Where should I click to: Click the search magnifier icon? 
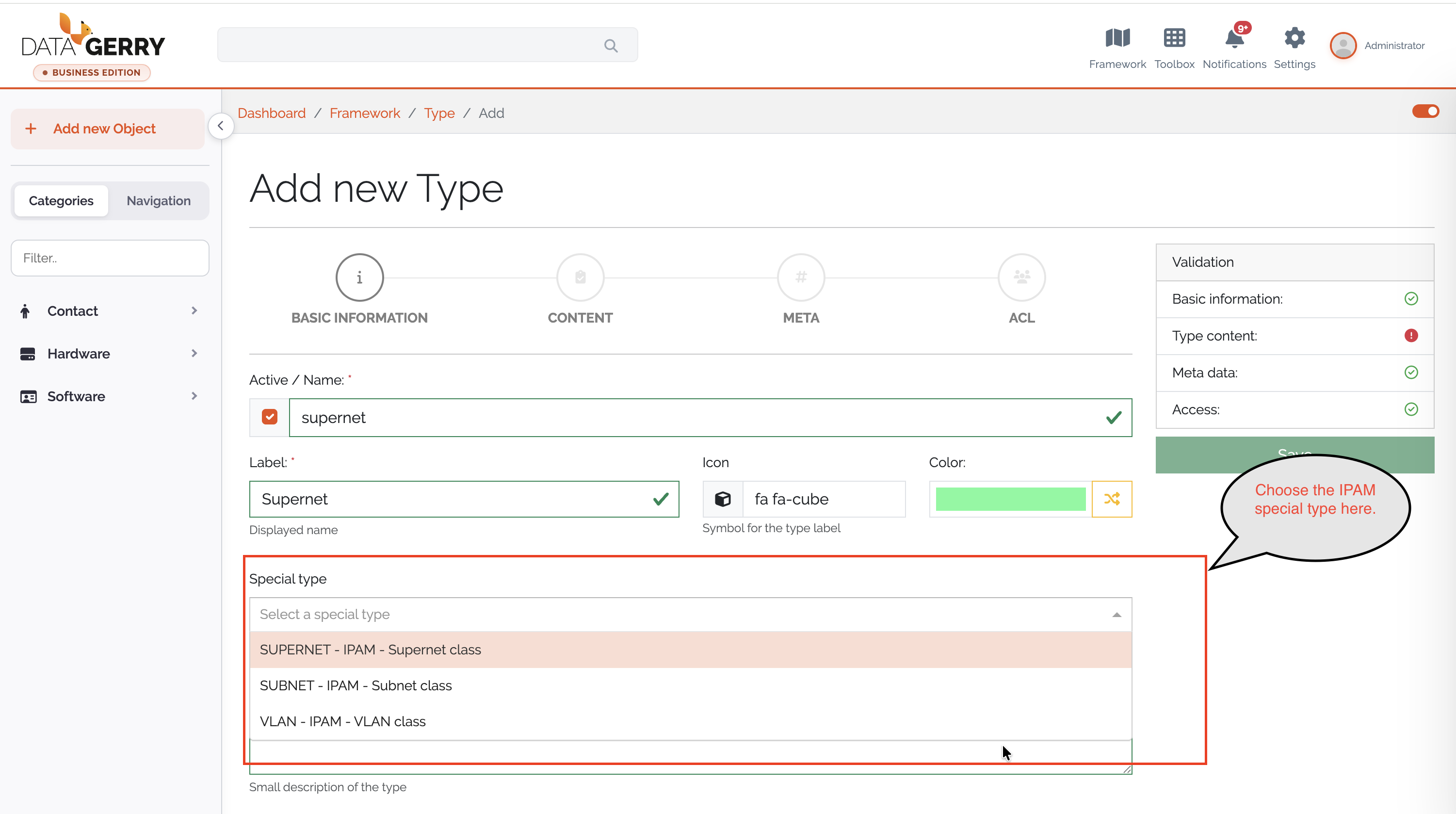[x=611, y=45]
